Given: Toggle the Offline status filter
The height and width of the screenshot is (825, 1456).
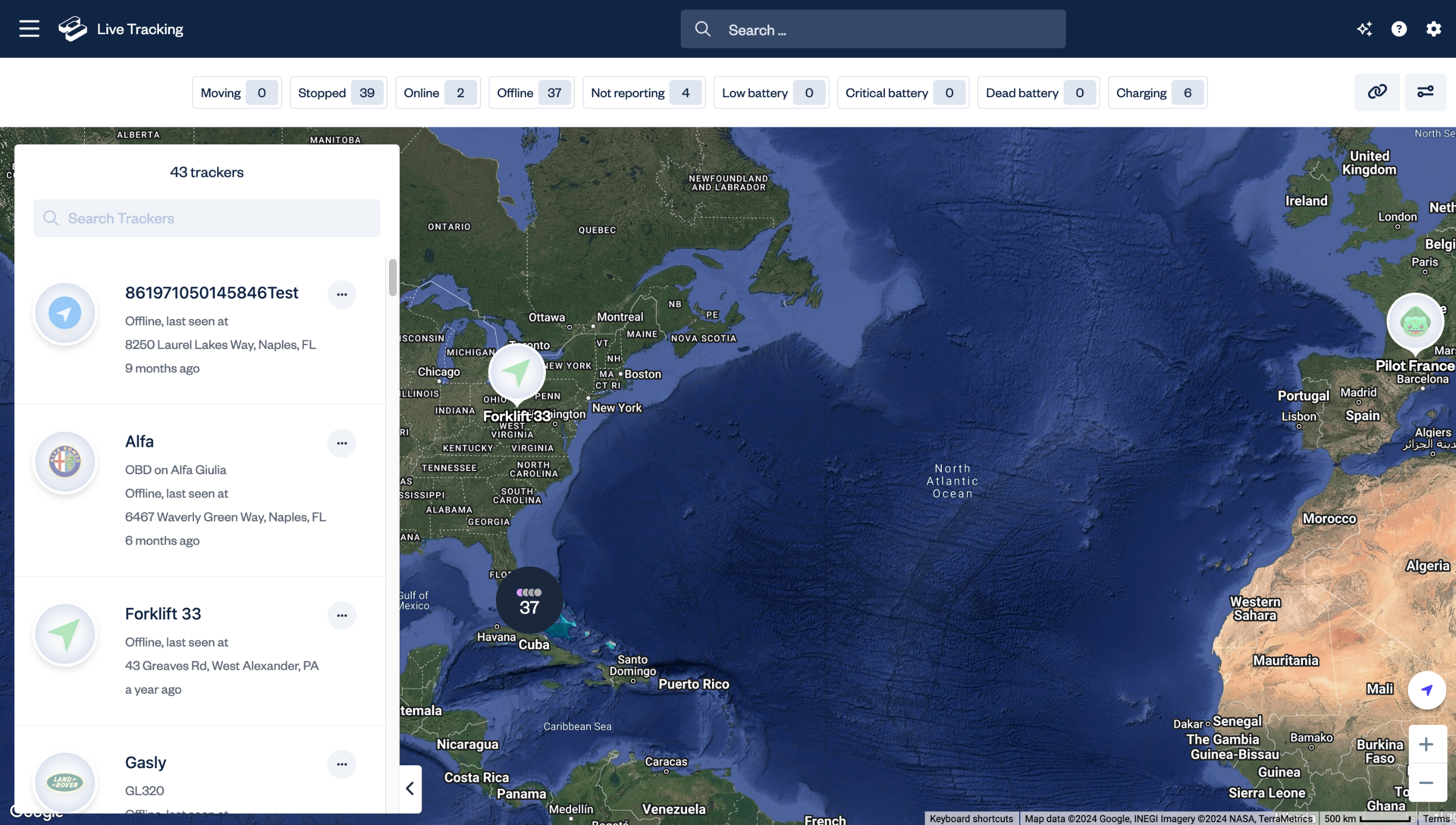Looking at the screenshot, I should [x=531, y=93].
